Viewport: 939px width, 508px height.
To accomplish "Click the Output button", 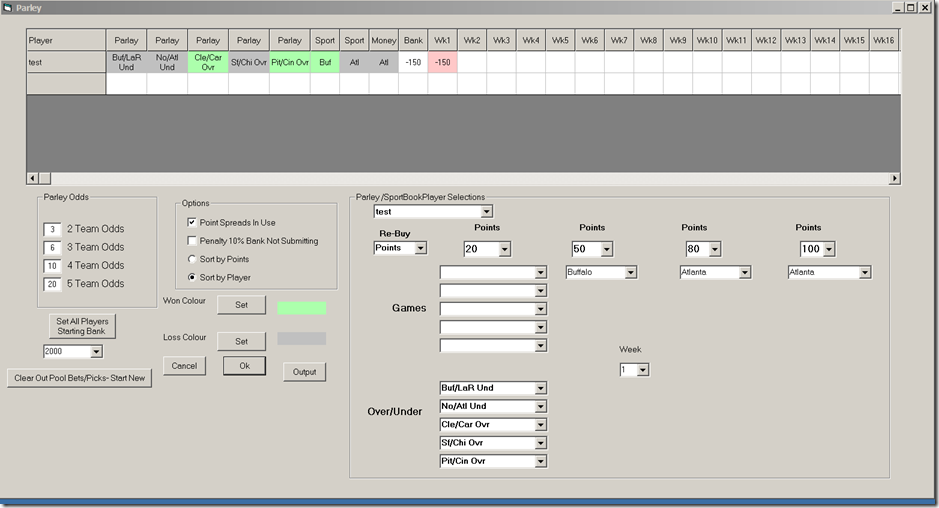I will pyautogui.click(x=304, y=372).
